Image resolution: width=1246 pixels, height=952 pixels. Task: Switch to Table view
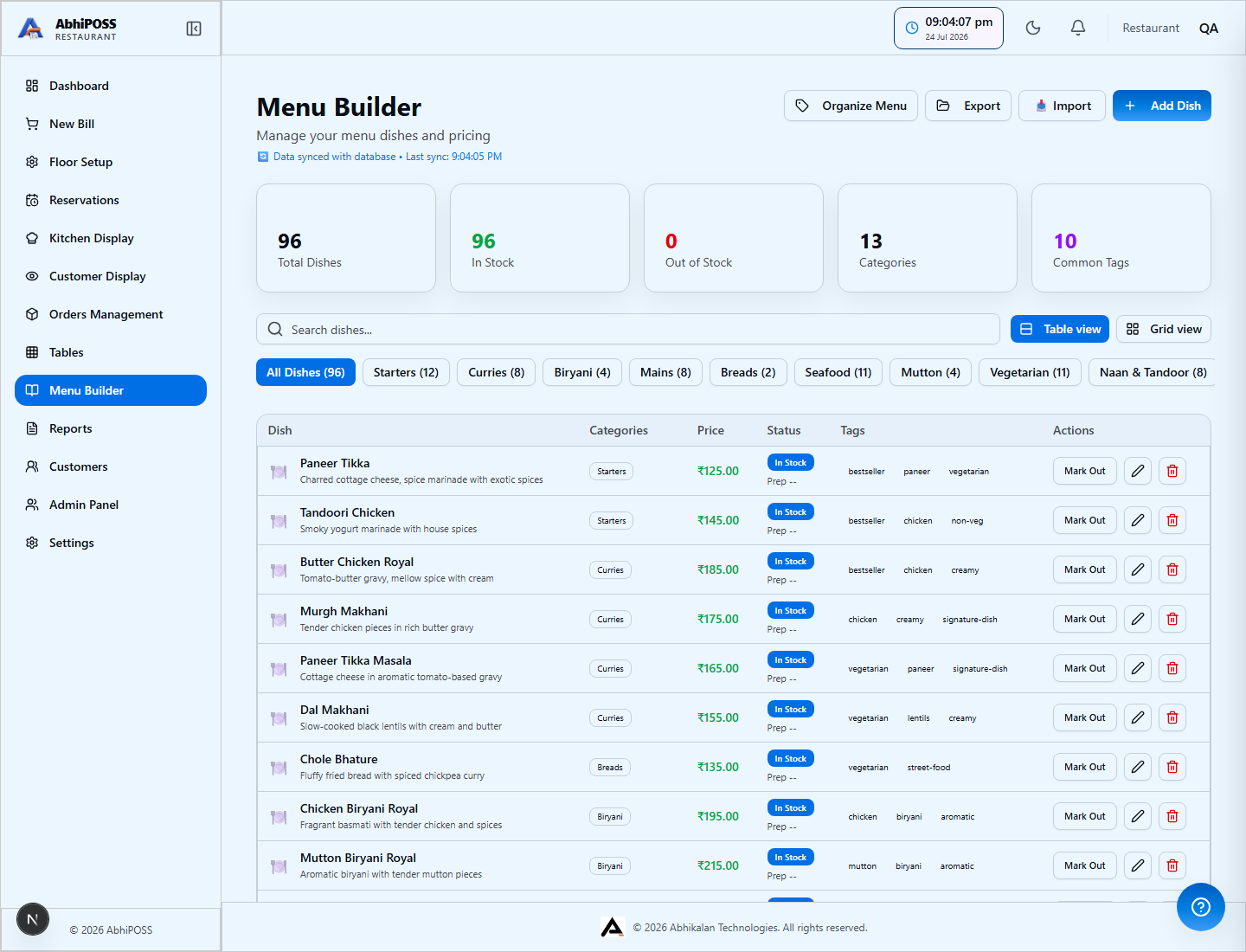(x=1060, y=329)
